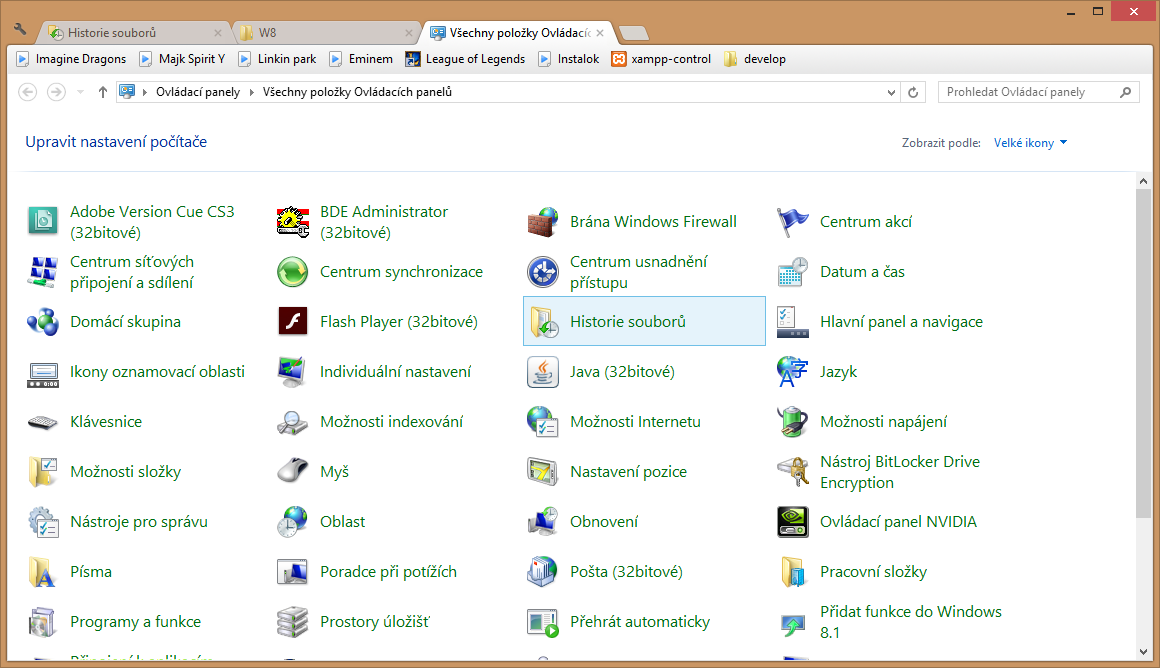The height and width of the screenshot is (668, 1160).
Task: Open Flash Player icon
Action: [293, 322]
